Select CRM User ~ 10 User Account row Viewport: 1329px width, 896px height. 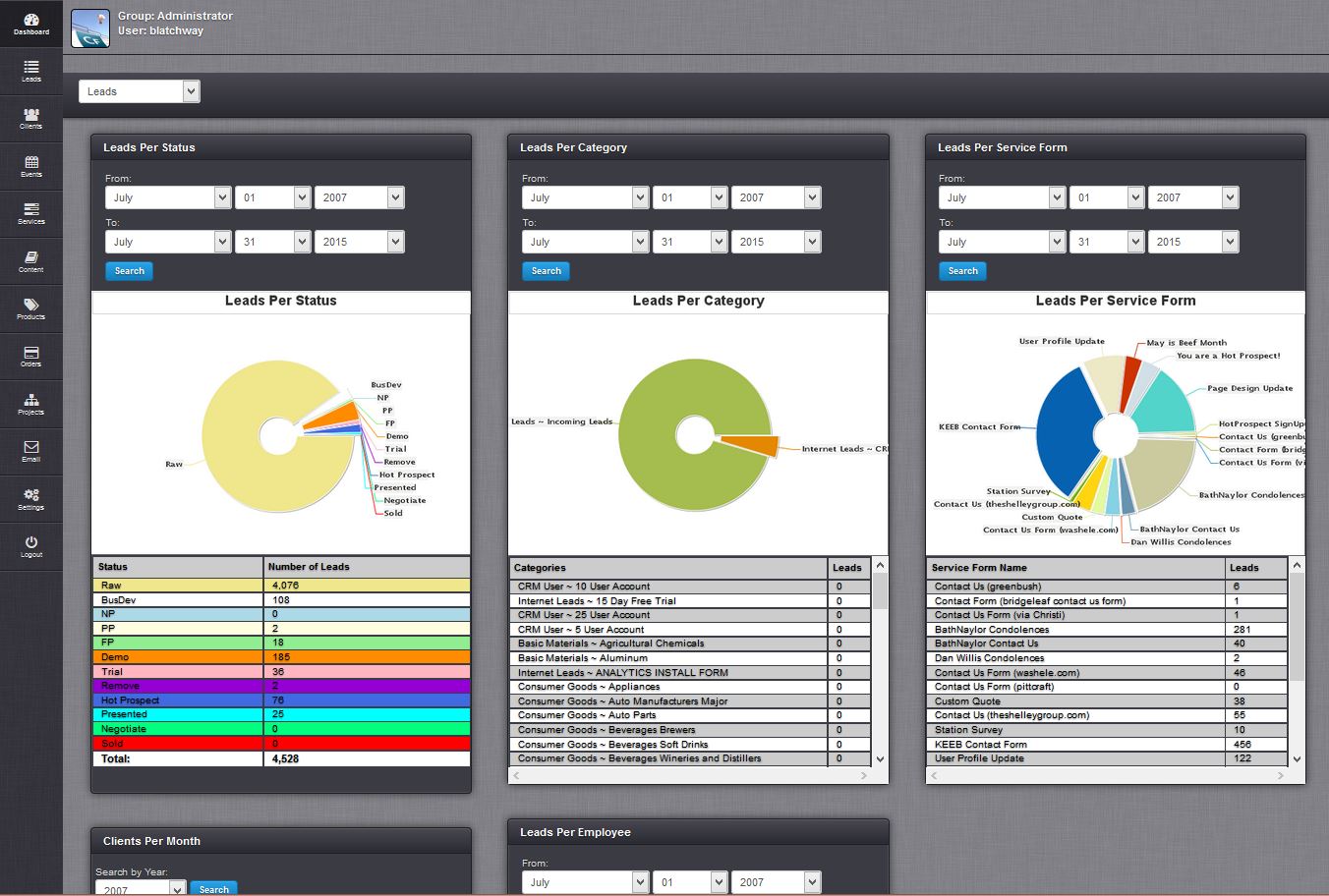[x=690, y=587]
